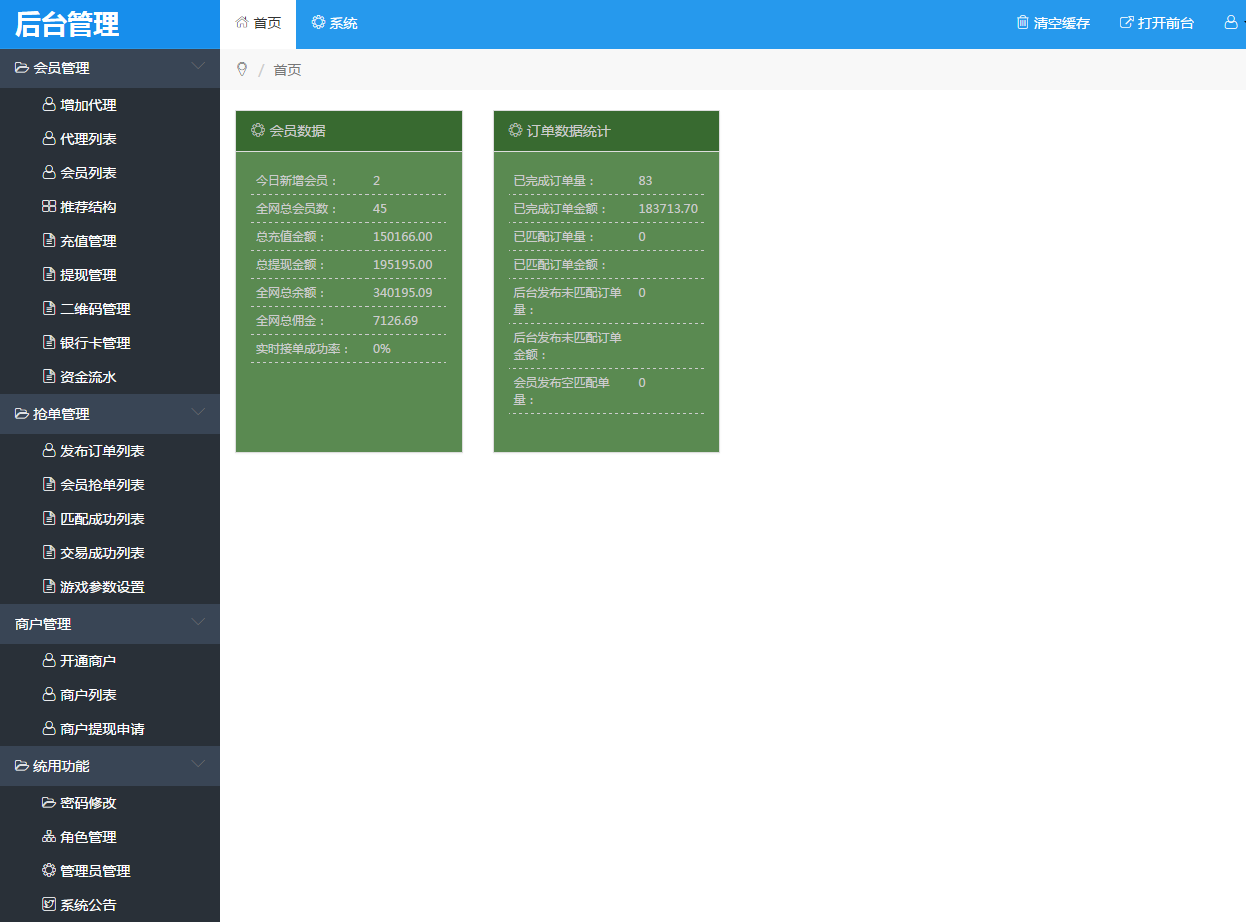This screenshot has height=922, width=1246.
Task: Toggle the 商户管理 section arrow
Action: [x=198, y=623]
